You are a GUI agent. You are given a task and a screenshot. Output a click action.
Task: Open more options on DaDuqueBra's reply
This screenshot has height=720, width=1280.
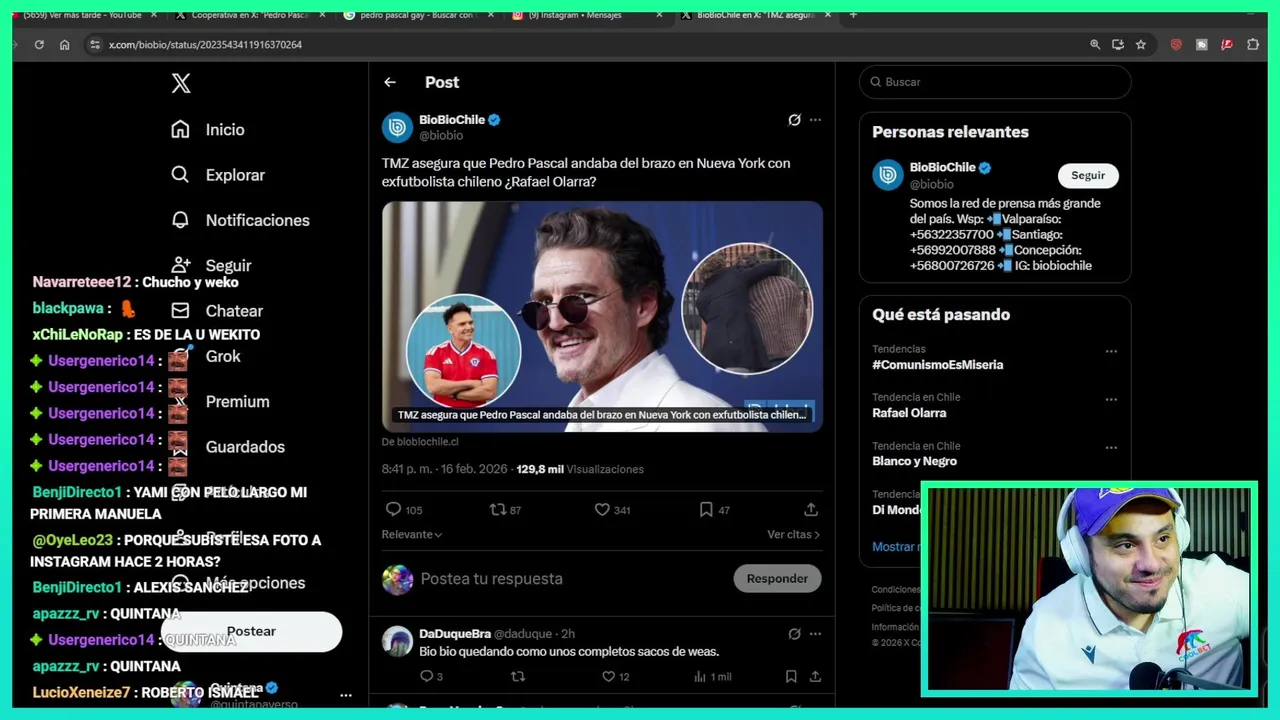(815, 634)
